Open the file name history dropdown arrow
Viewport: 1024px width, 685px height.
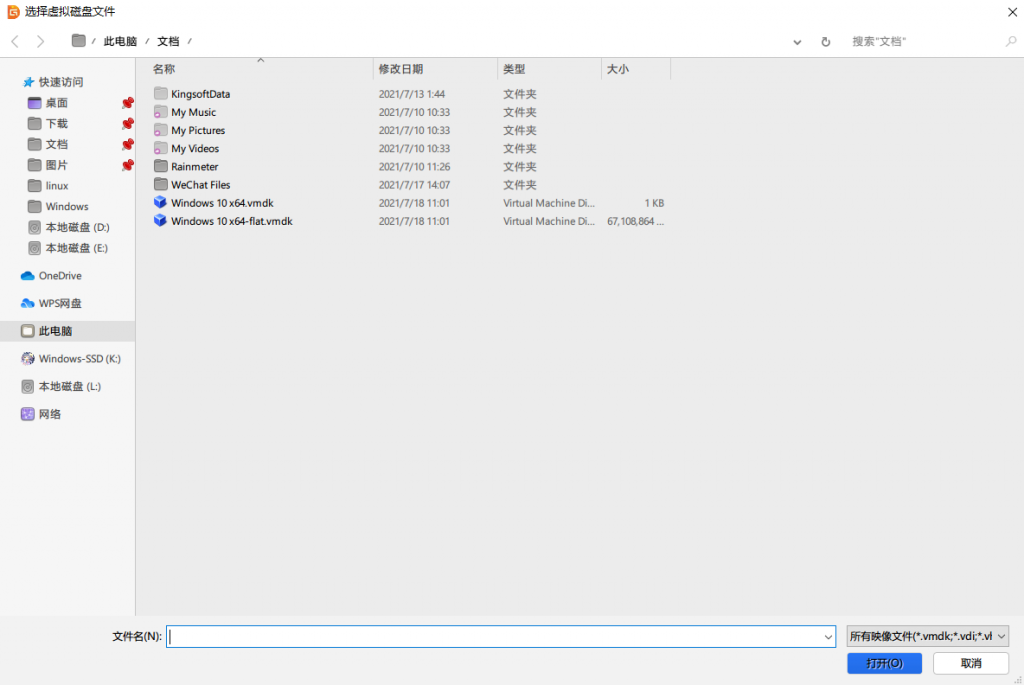point(828,637)
